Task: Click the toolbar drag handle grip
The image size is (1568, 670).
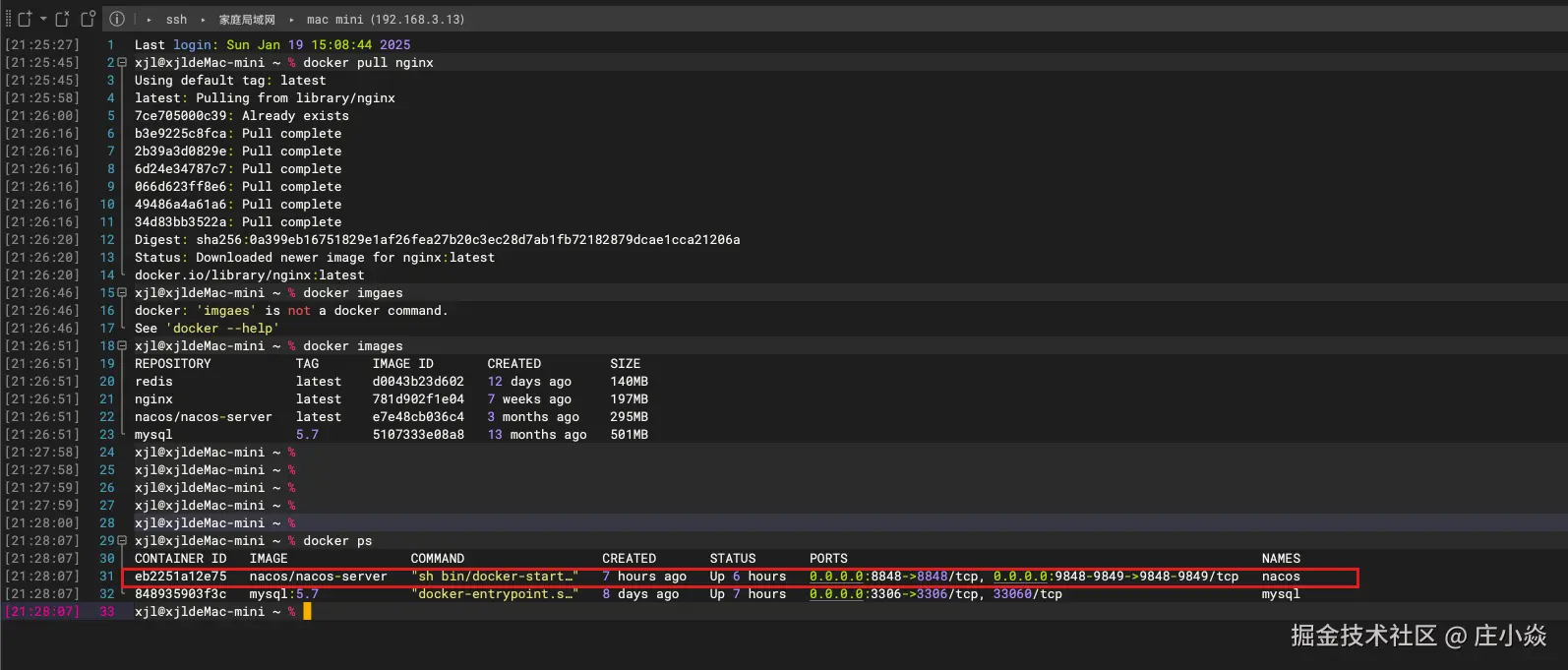Action: pyautogui.click(x=8, y=19)
